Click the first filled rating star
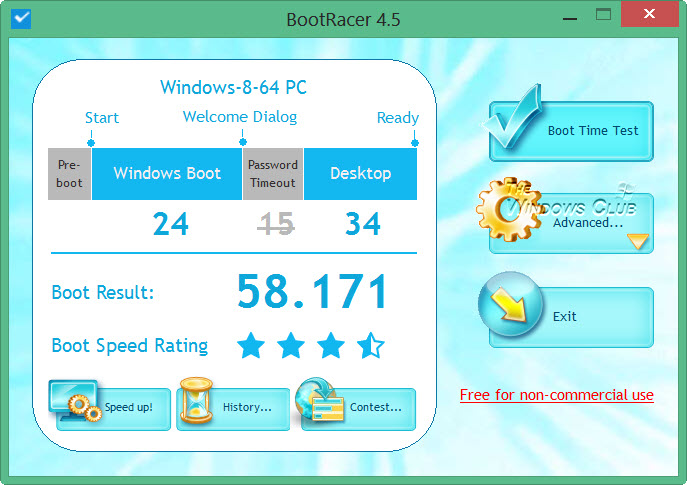The image size is (687, 485). pos(251,345)
